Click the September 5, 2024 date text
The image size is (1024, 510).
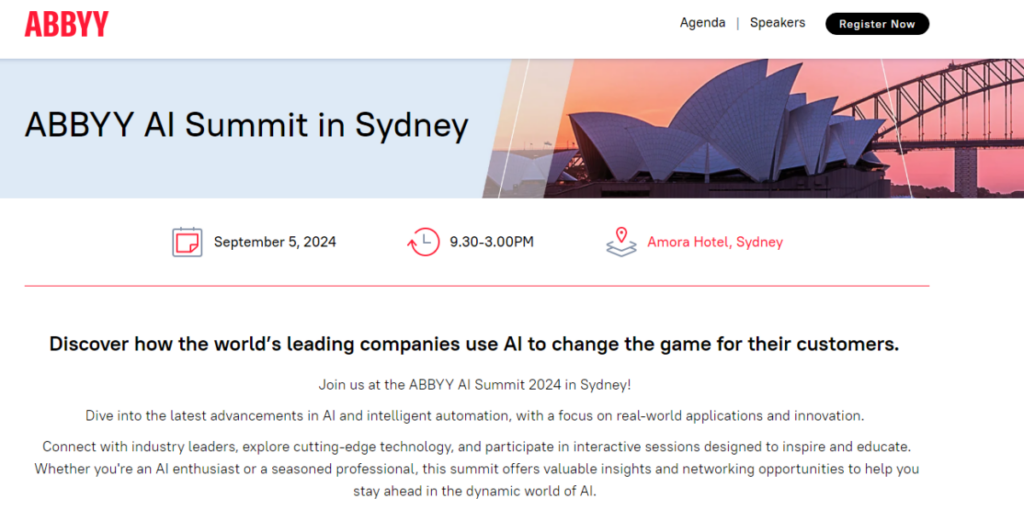click(x=275, y=242)
